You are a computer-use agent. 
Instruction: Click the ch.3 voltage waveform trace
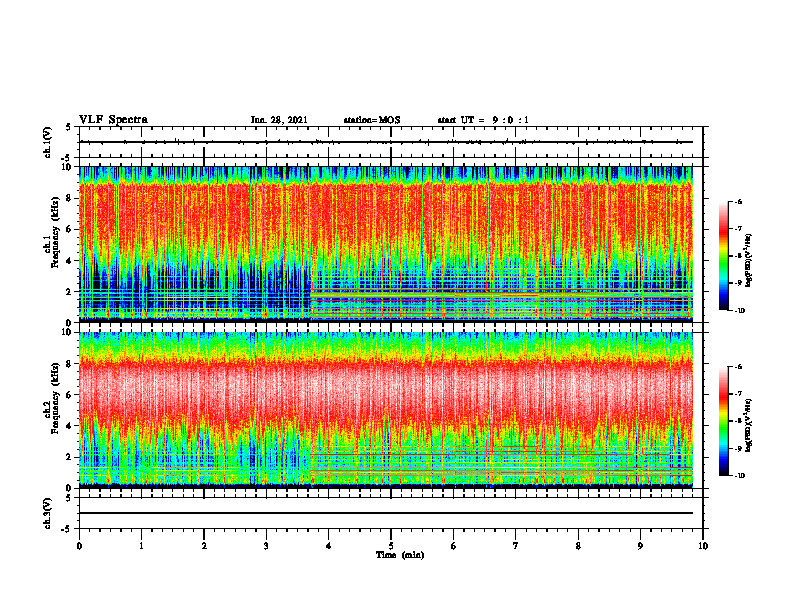[x=386, y=513]
